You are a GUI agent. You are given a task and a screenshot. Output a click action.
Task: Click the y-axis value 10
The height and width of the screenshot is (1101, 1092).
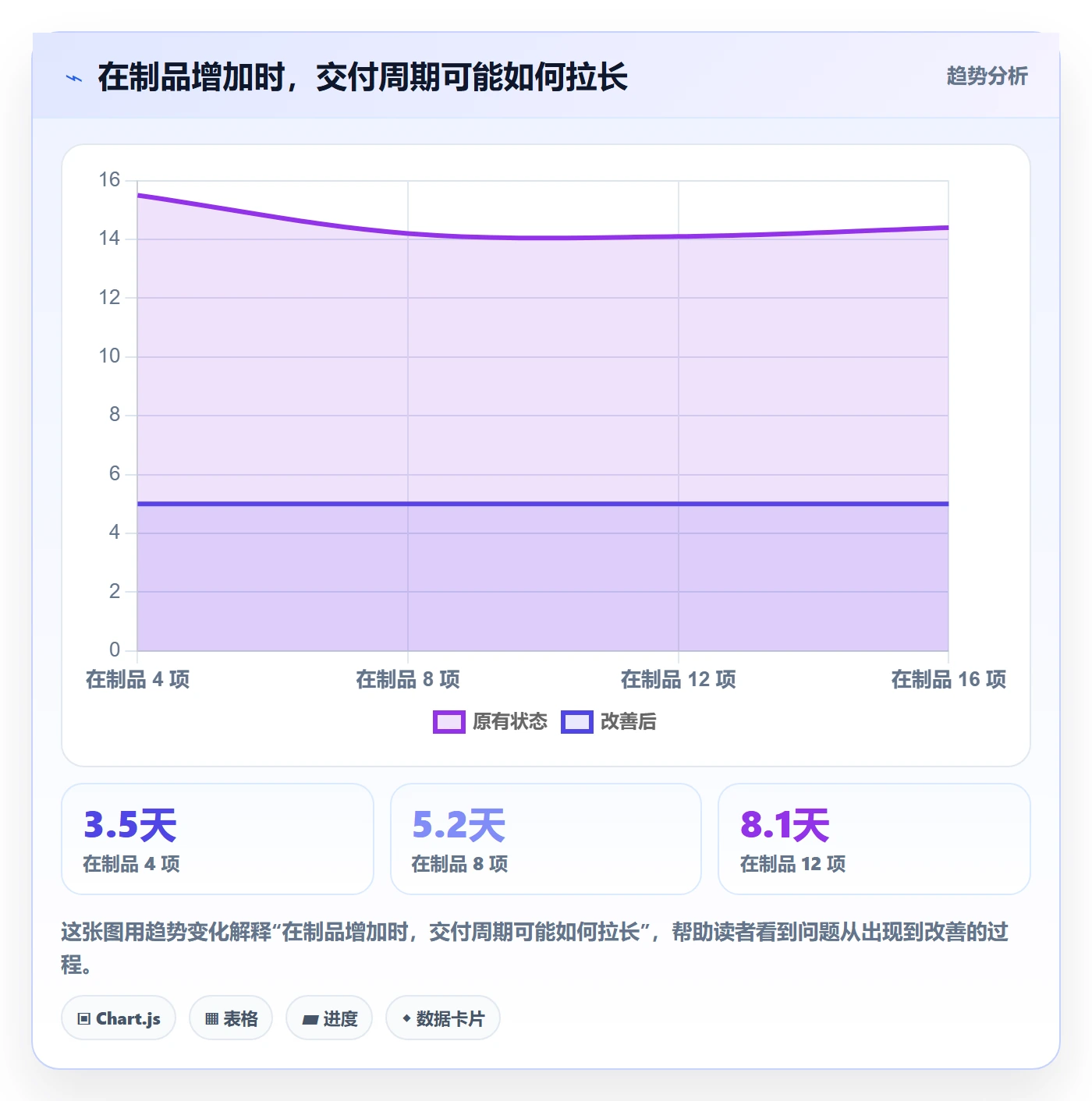[109, 356]
